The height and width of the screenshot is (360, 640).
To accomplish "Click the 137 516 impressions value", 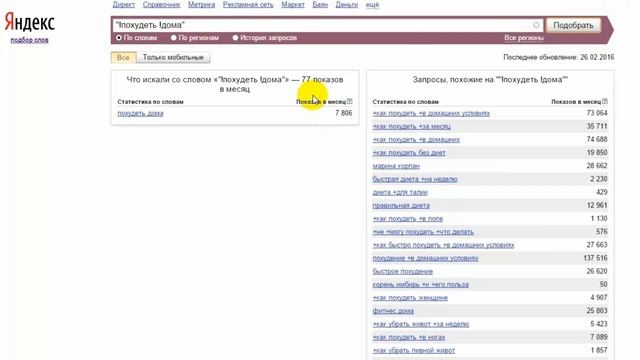I will tap(596, 258).
